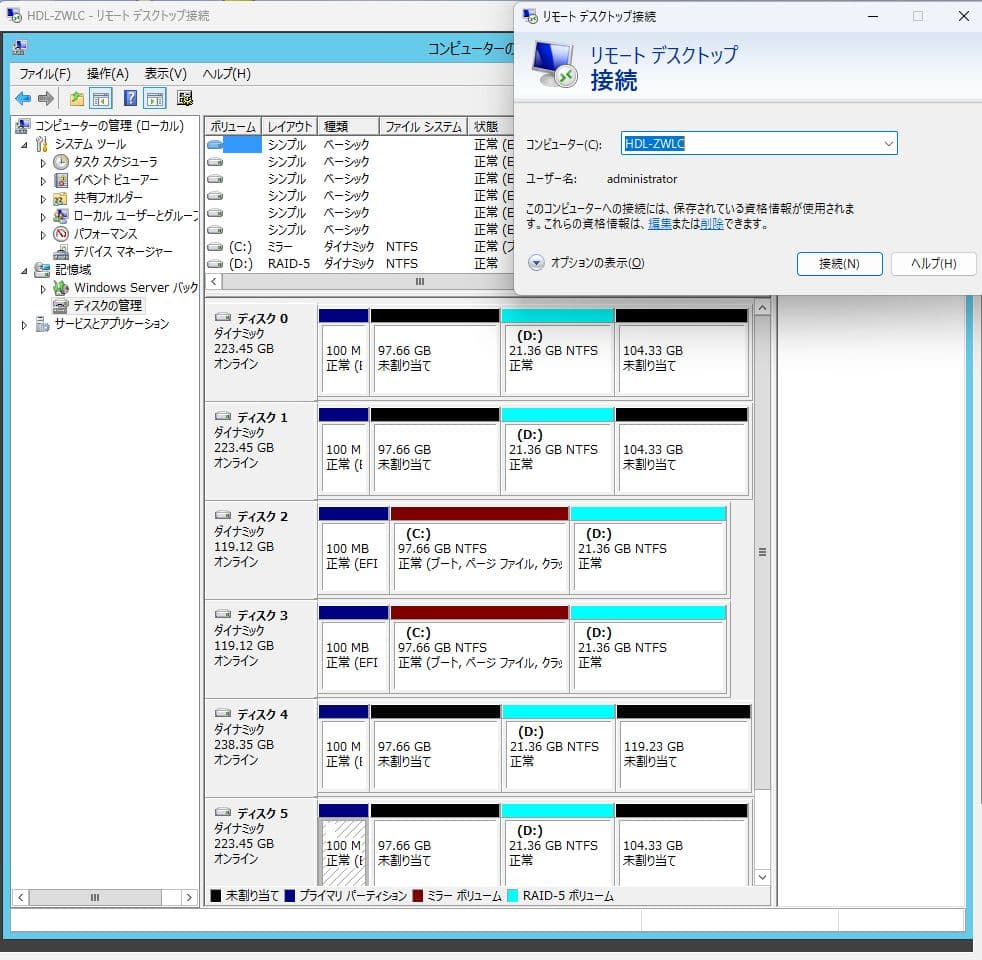Click the Remote Desktop monitor logo in dialog
Screen dimensions: 982x960
(x=553, y=64)
